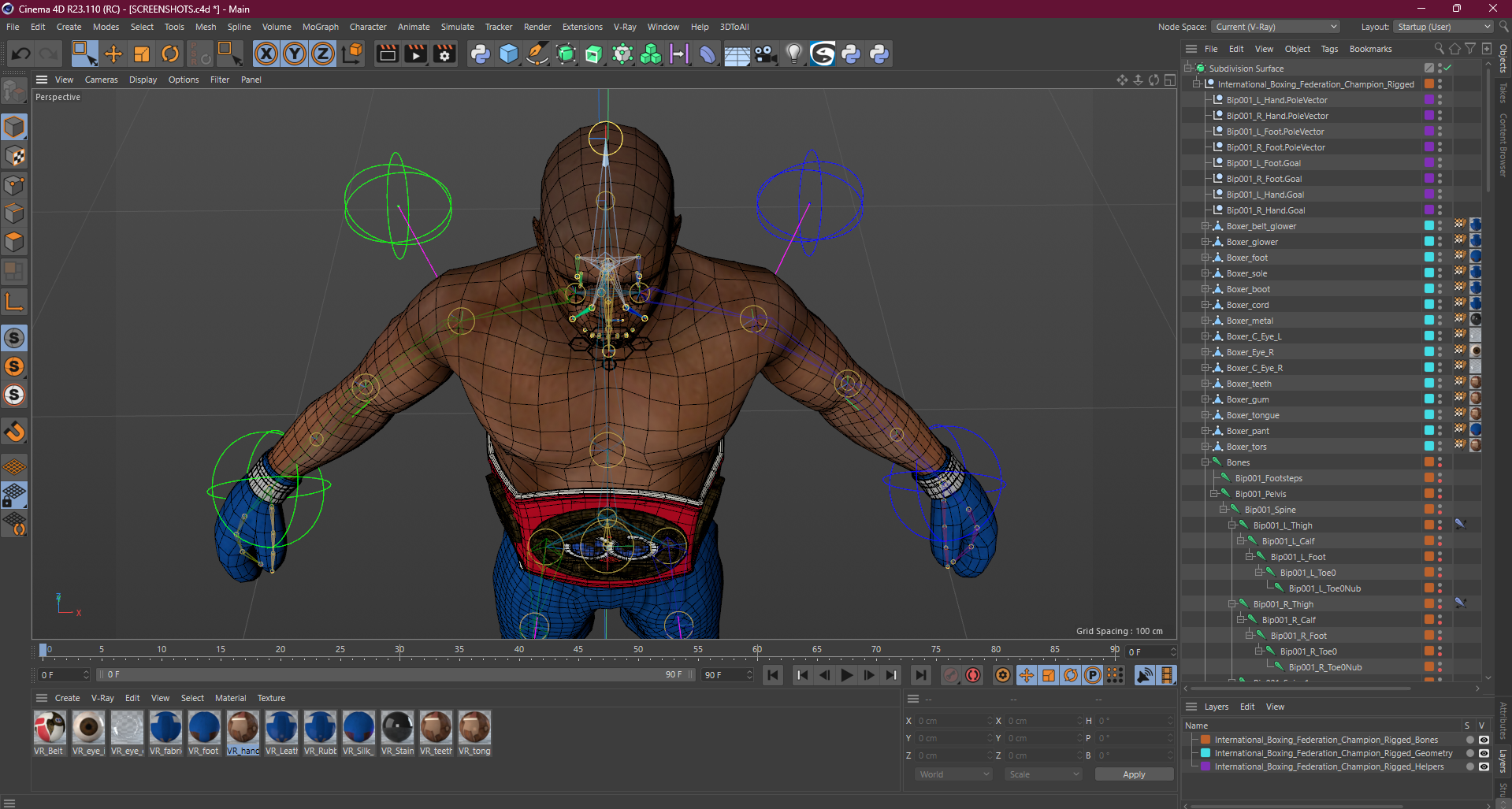This screenshot has height=809, width=1512.
Task: Click the Record Active Objects button
Action: click(x=952, y=675)
